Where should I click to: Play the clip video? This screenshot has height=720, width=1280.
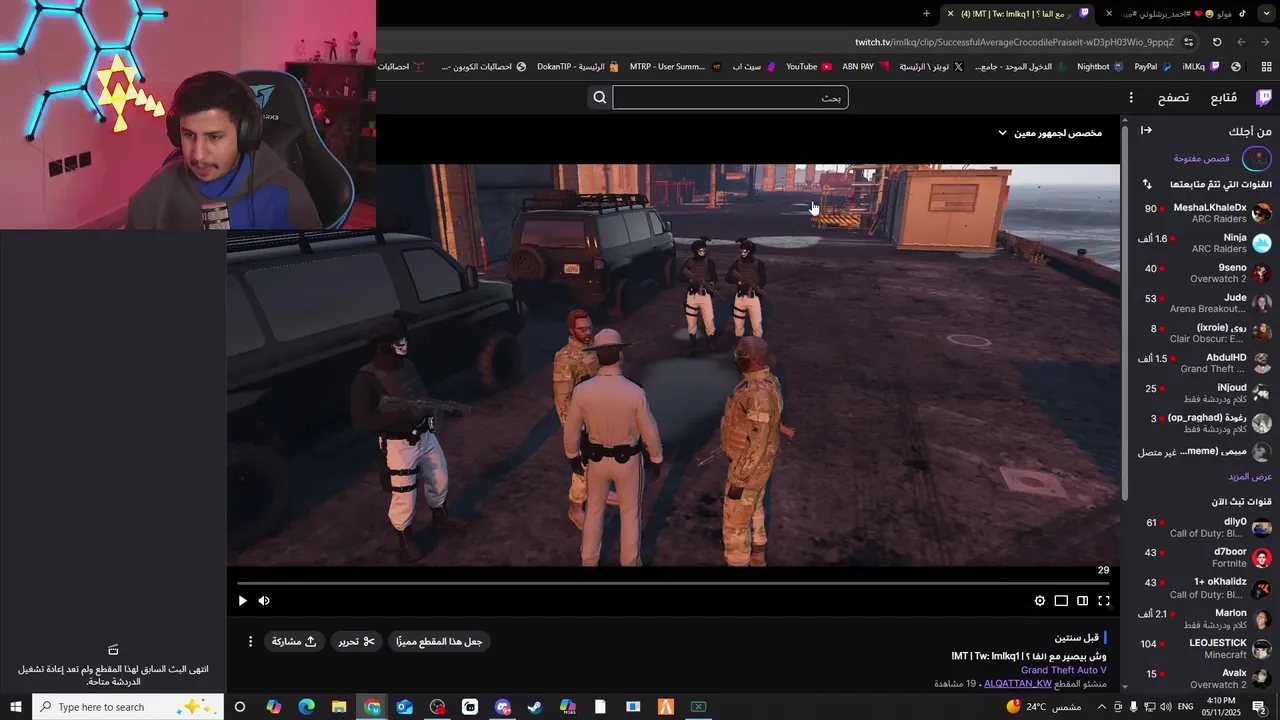242,601
